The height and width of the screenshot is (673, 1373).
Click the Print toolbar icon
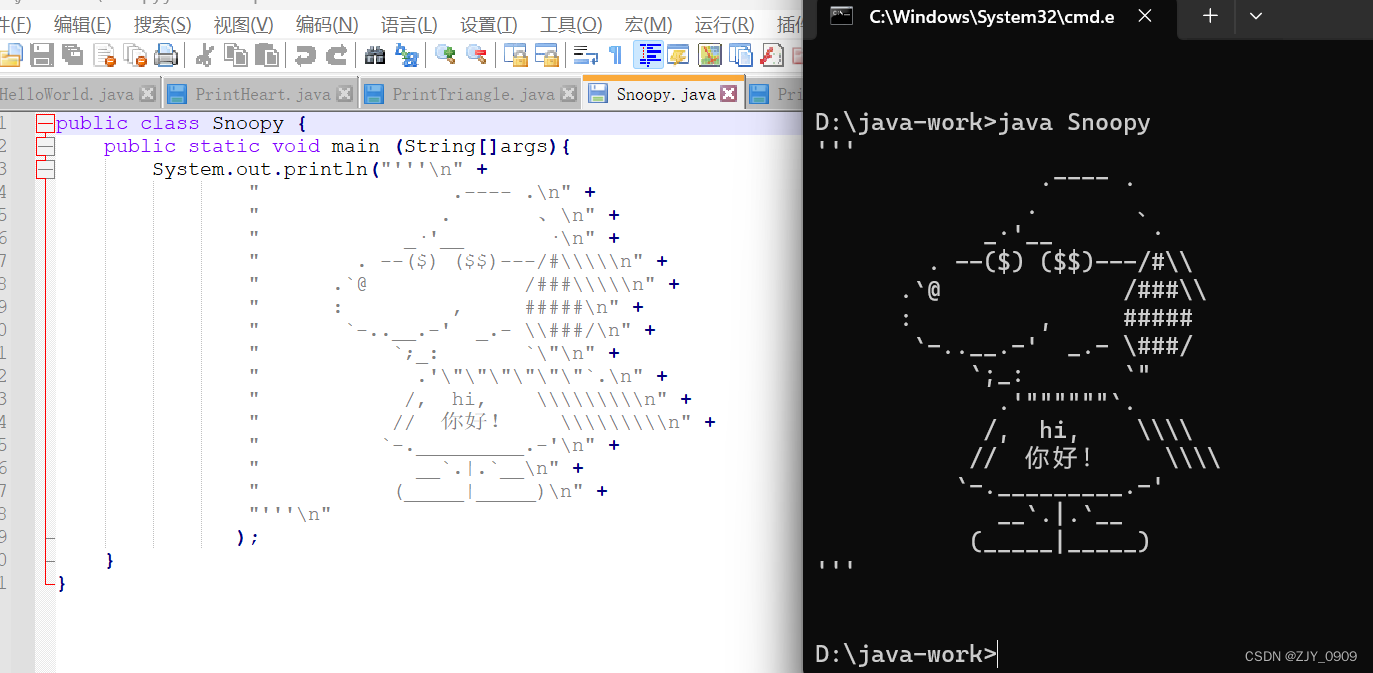pos(166,55)
